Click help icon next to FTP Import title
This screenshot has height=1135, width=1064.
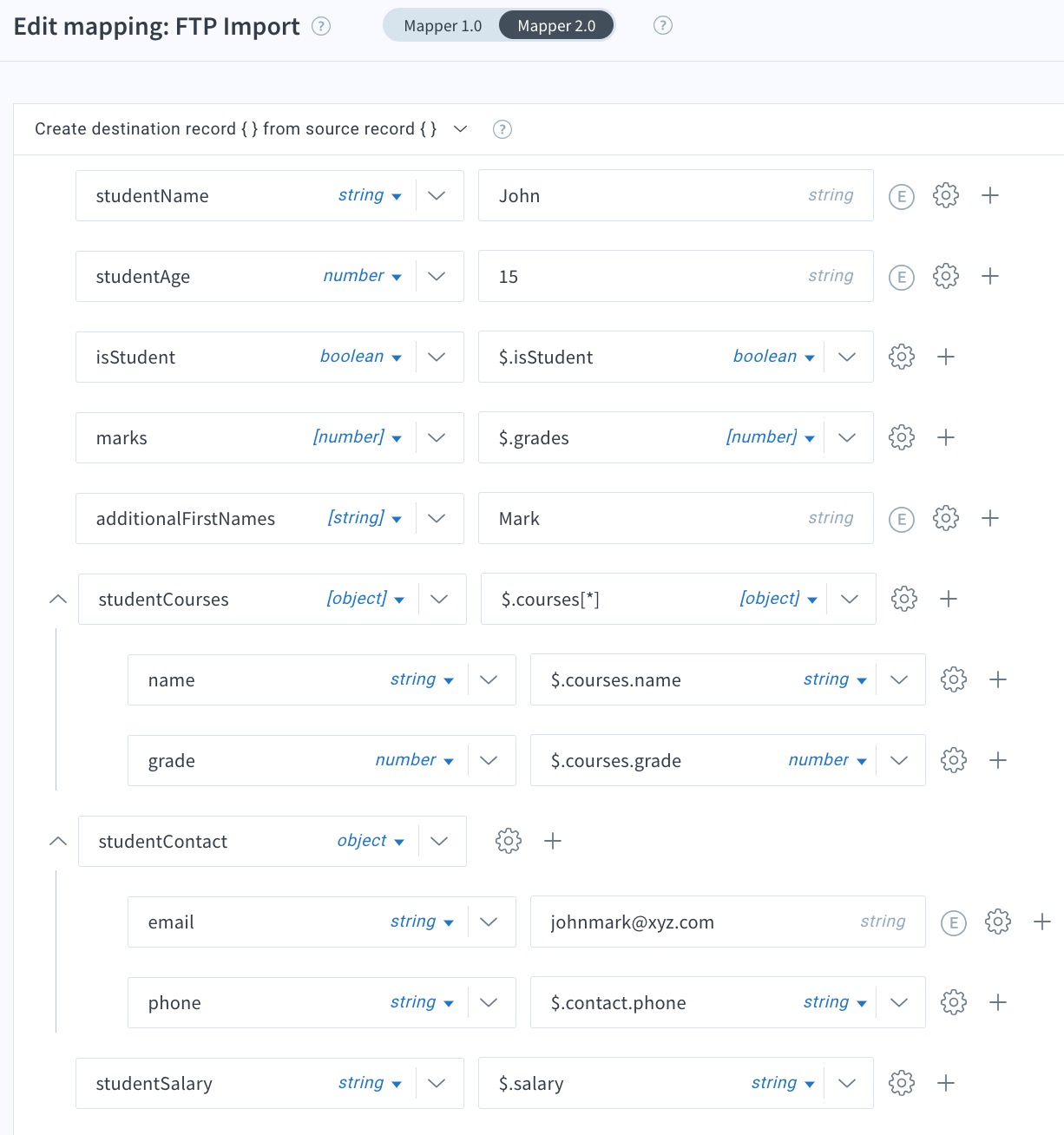pos(321,26)
